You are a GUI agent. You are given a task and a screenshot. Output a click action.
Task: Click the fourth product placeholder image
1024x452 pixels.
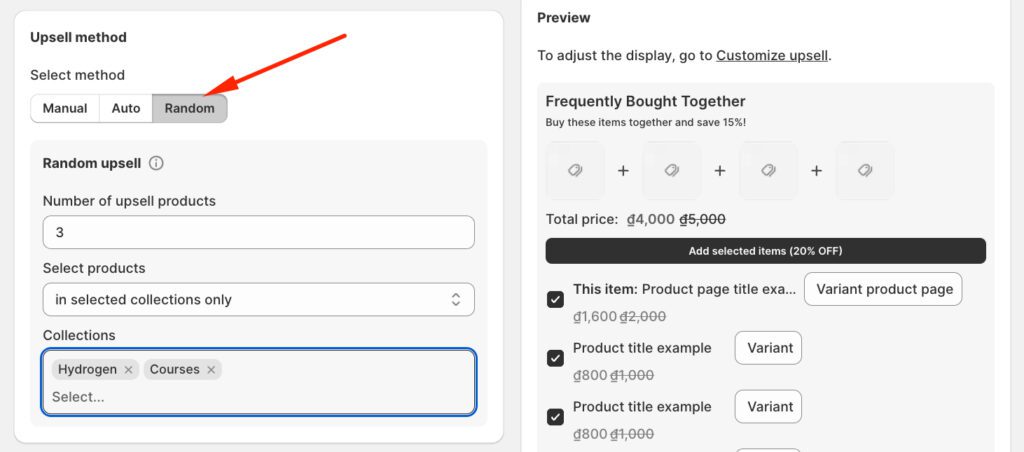click(865, 171)
